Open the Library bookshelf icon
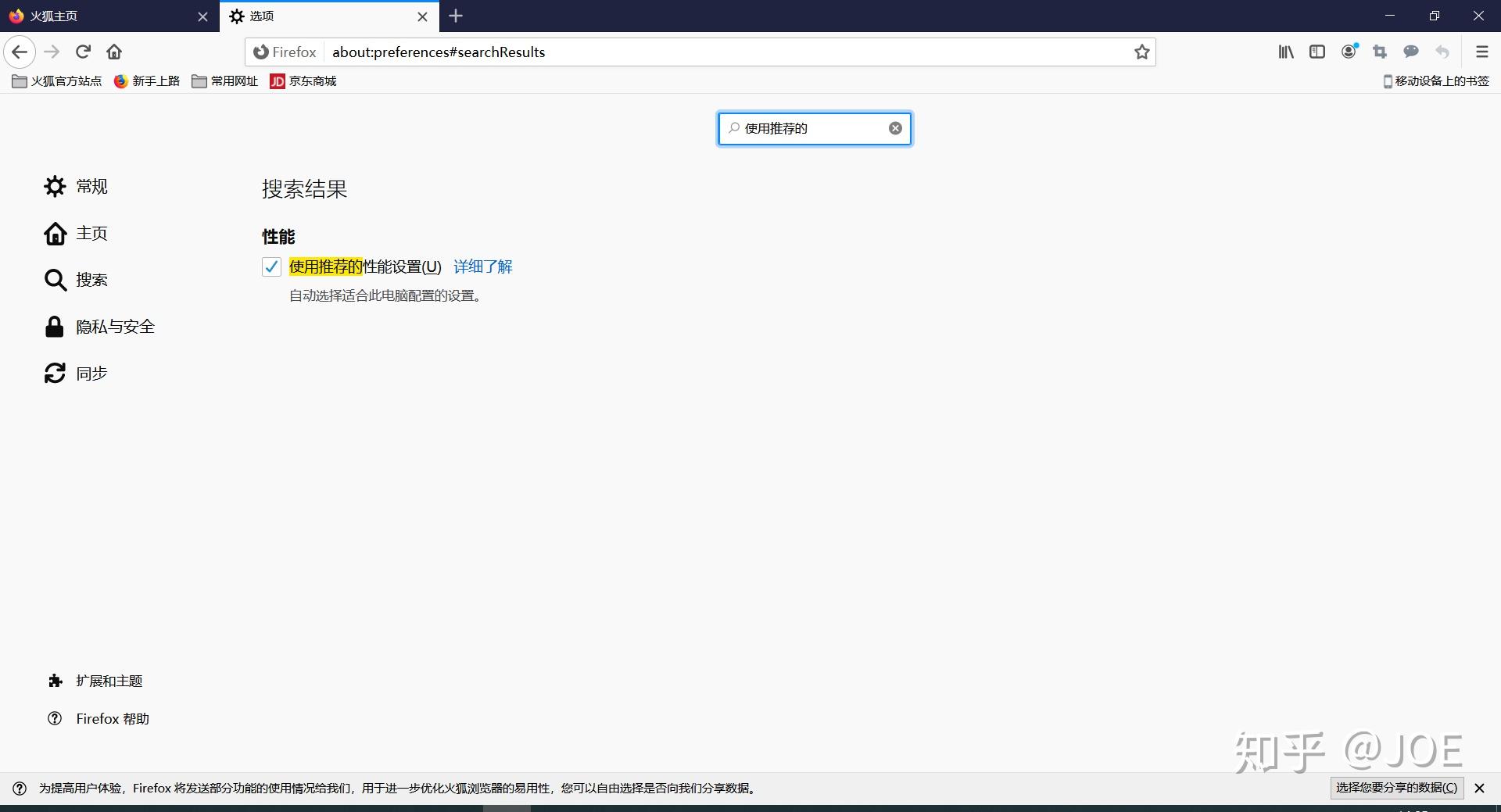Screen dimensions: 1501x812 (x=1286, y=52)
